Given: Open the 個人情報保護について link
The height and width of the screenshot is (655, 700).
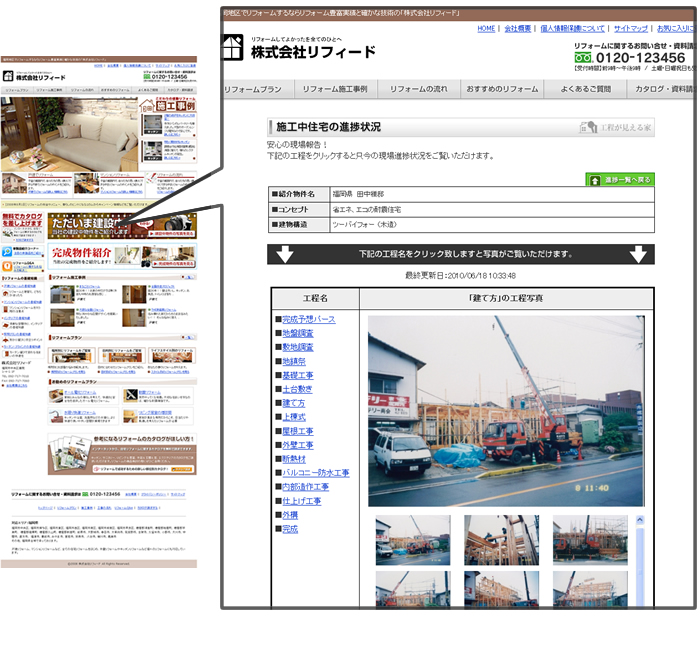Looking at the screenshot, I should [572, 29].
